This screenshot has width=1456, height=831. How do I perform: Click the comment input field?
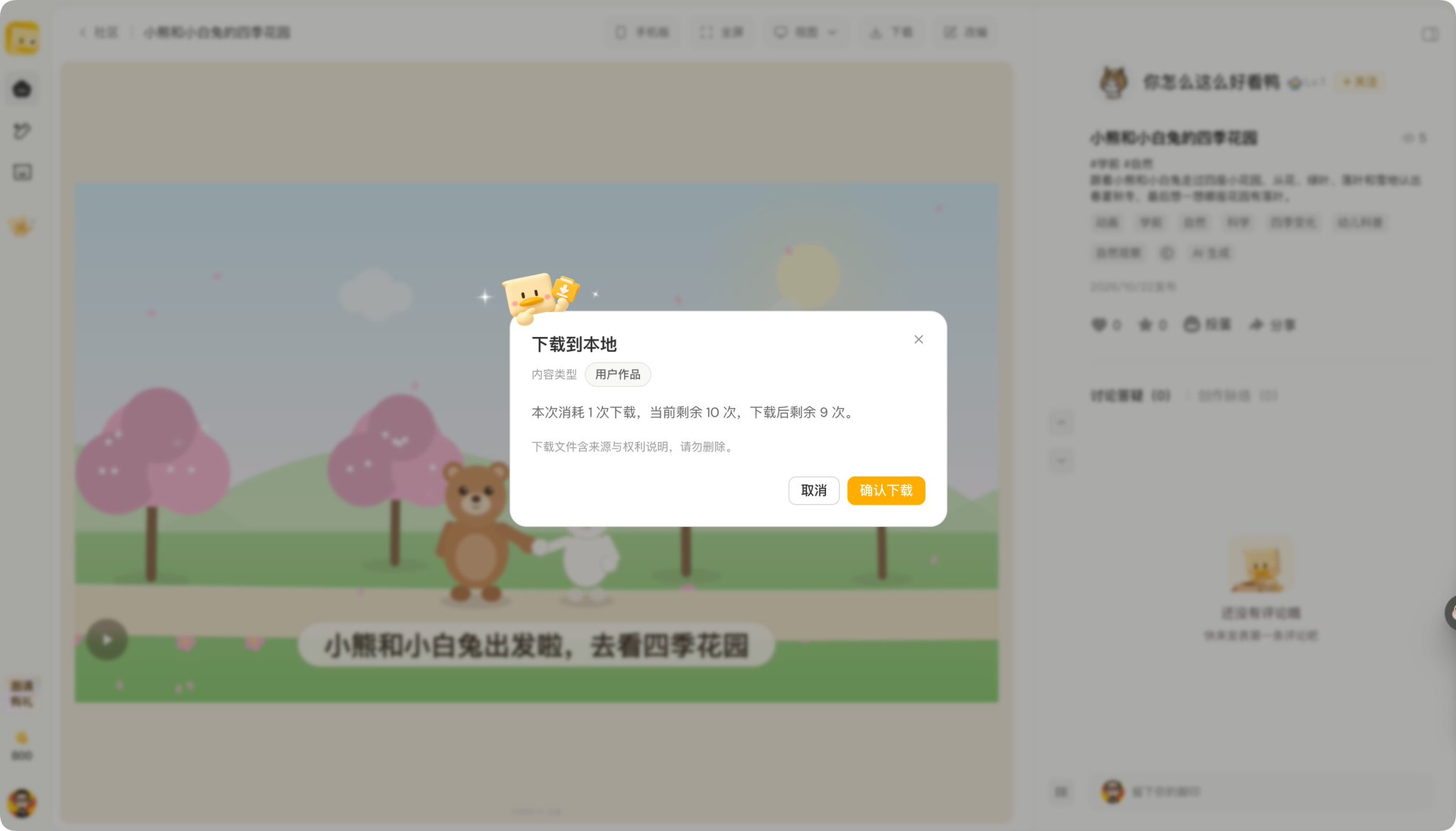[1263, 791]
